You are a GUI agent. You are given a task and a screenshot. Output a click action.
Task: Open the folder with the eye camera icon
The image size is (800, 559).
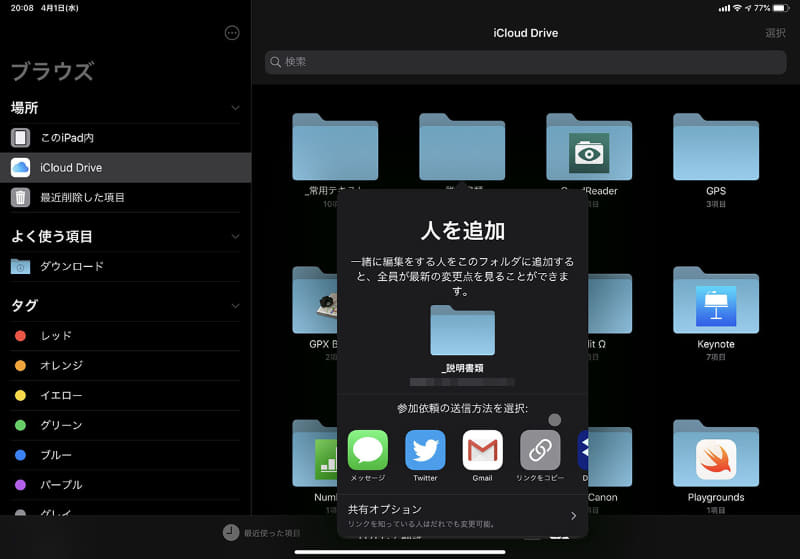point(589,147)
